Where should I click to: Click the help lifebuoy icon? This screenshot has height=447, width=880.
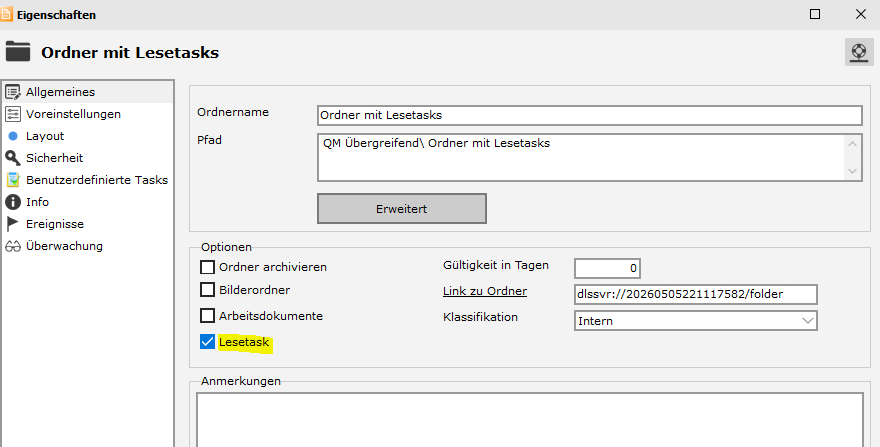click(x=859, y=52)
